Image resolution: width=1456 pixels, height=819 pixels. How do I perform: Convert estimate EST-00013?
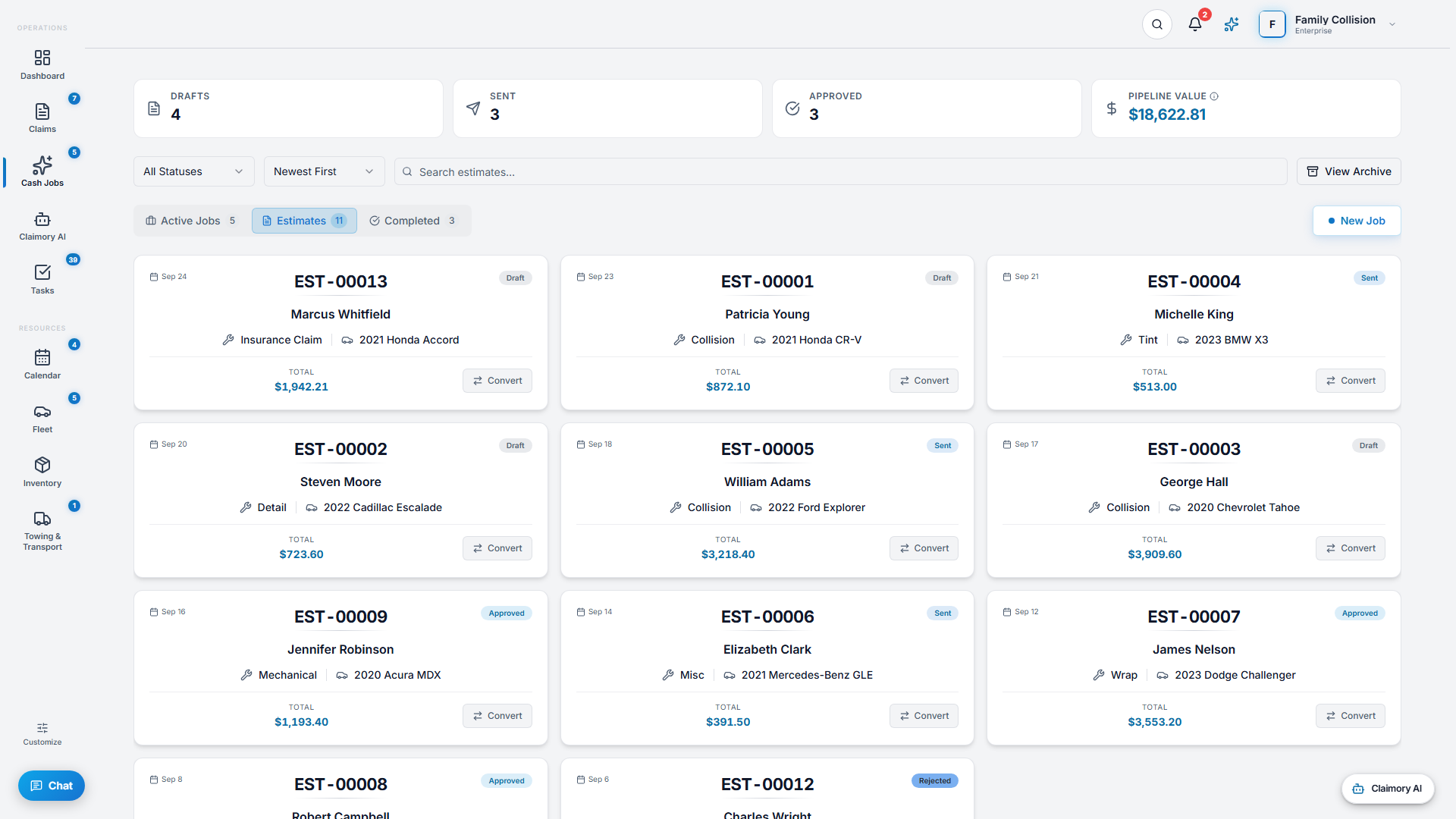497,381
